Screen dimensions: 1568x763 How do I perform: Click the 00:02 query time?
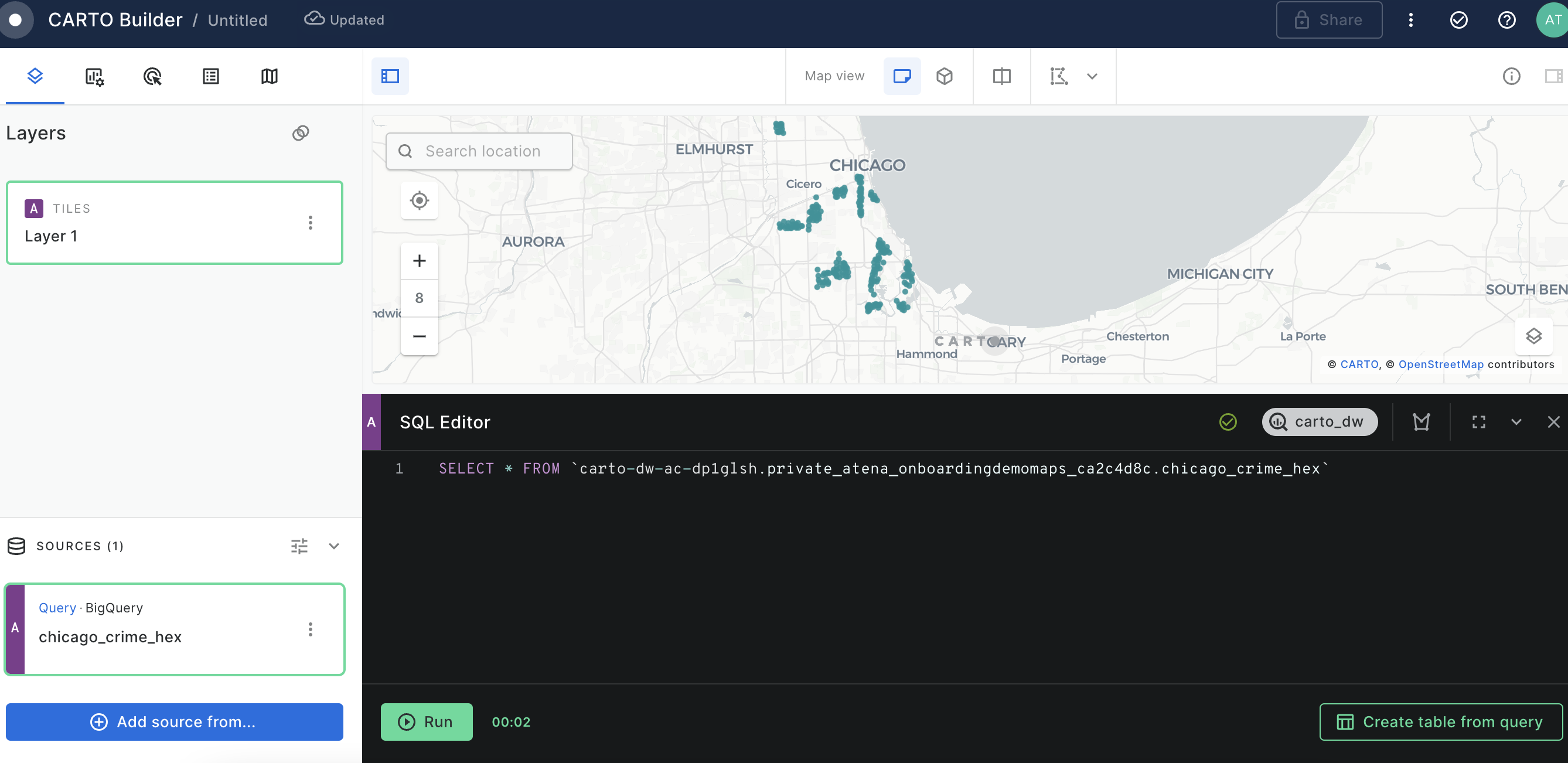(511, 721)
